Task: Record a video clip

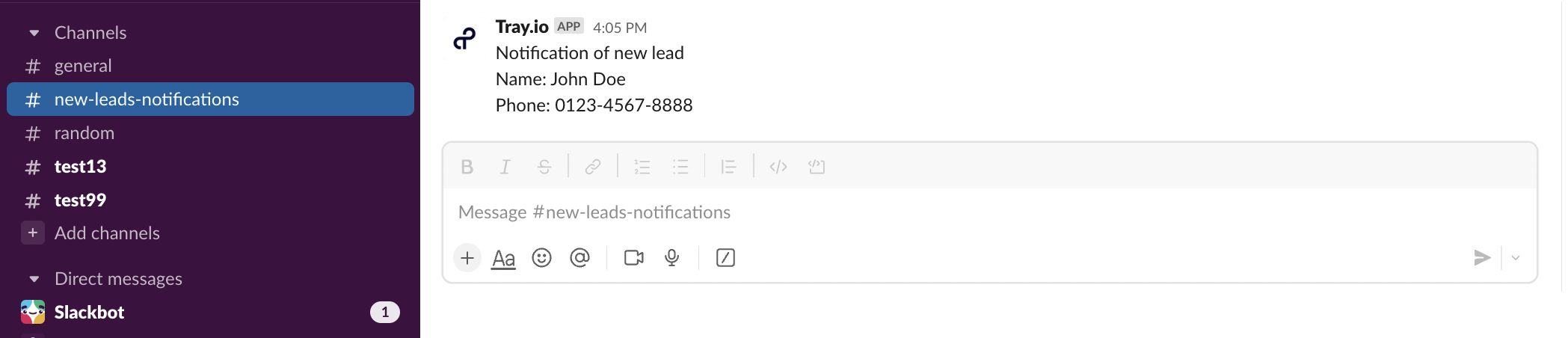Action: point(634,258)
